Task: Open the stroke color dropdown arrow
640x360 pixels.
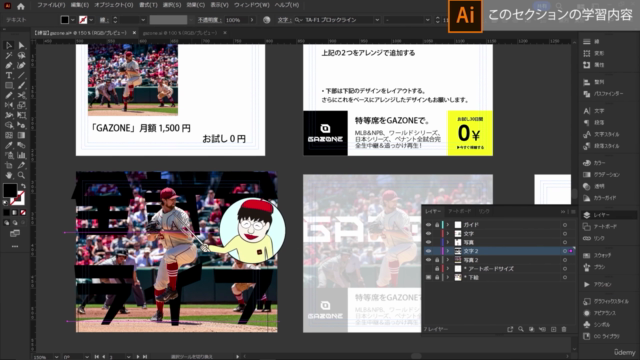Action: (x=91, y=20)
